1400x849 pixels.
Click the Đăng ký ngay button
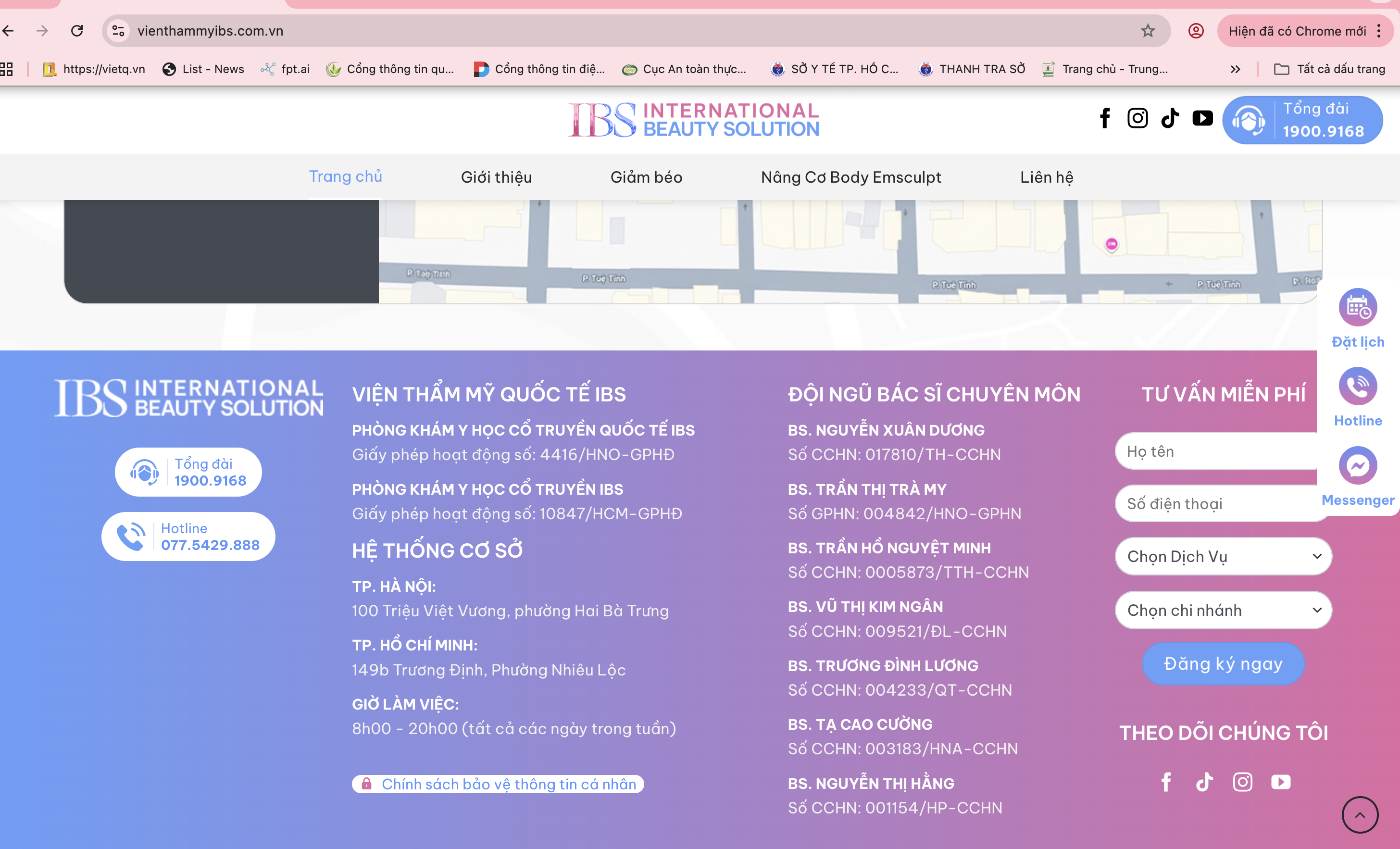(x=1223, y=664)
